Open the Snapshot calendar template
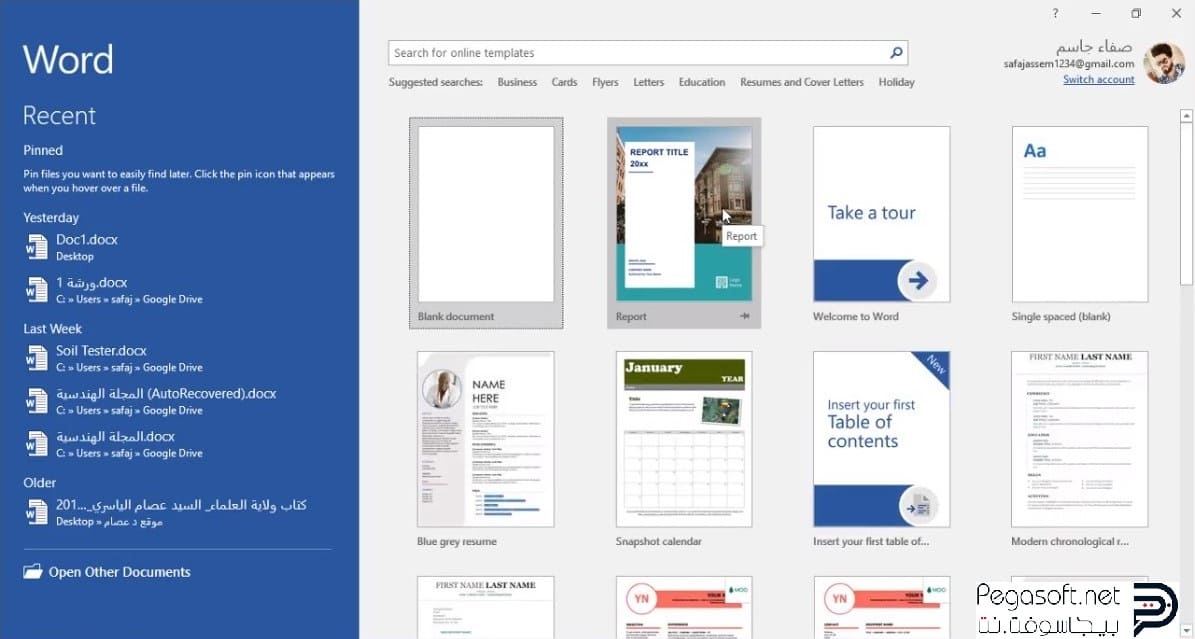Screen dimensions: 1195x639 pos(684,448)
